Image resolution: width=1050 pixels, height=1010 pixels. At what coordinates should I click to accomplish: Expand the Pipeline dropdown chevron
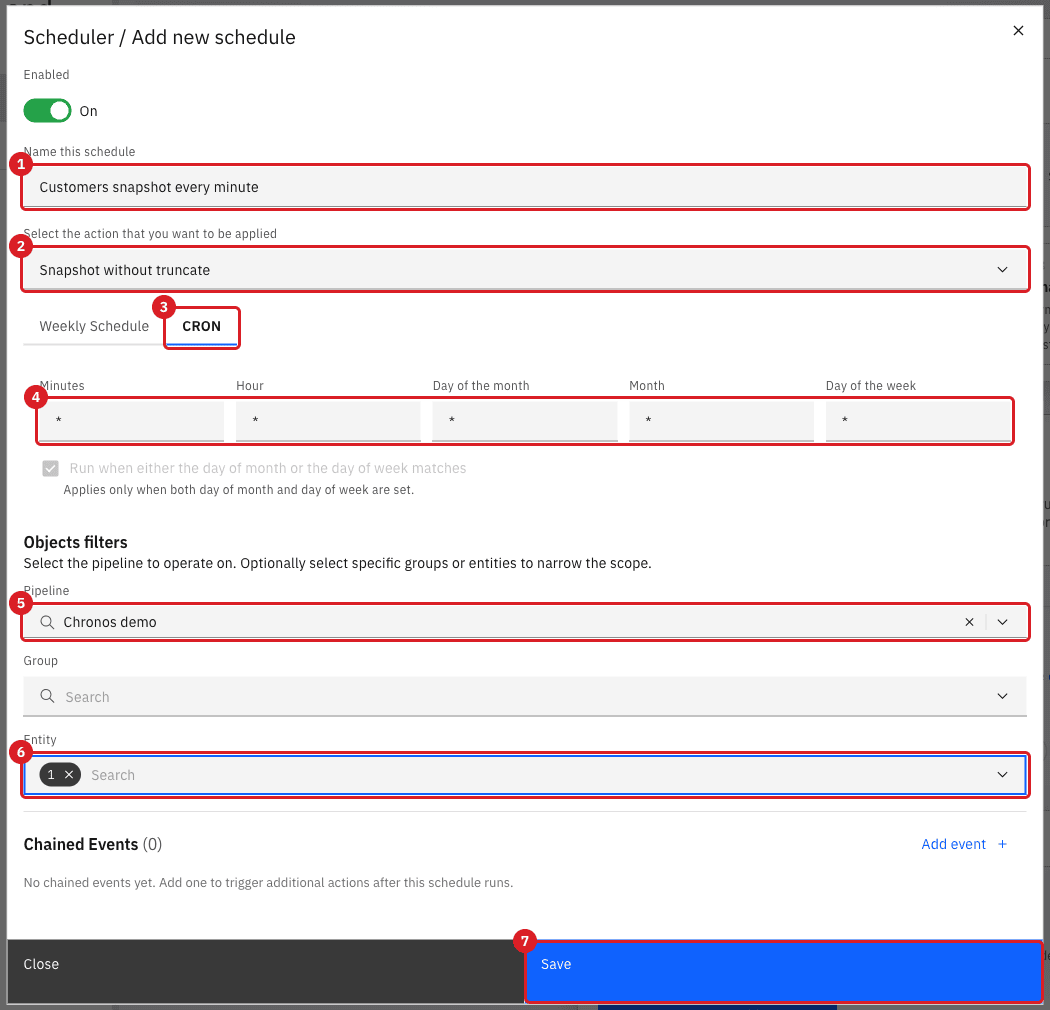click(x=1002, y=622)
